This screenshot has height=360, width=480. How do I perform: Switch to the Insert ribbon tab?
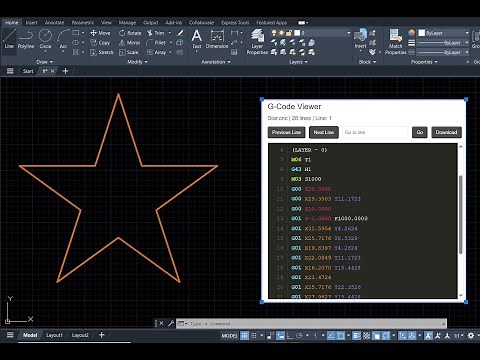tap(32, 22)
